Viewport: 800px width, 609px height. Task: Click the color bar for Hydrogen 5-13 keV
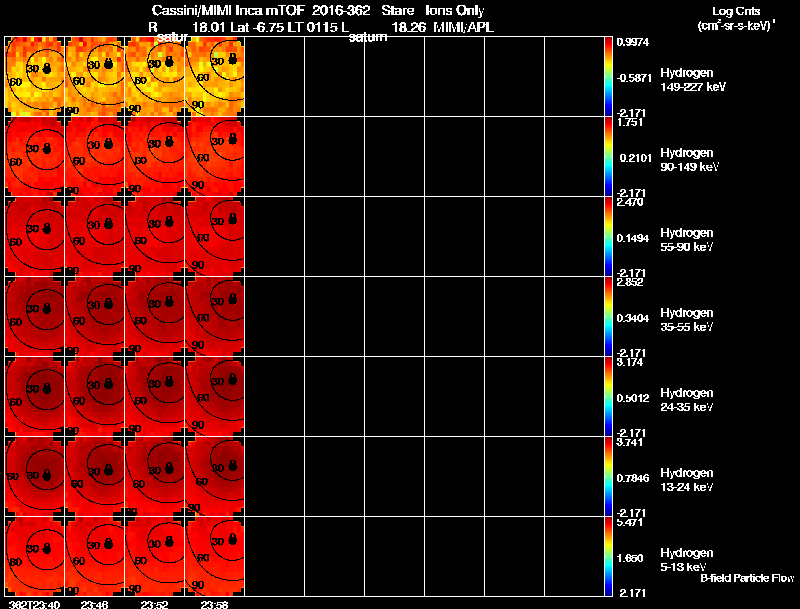point(608,557)
